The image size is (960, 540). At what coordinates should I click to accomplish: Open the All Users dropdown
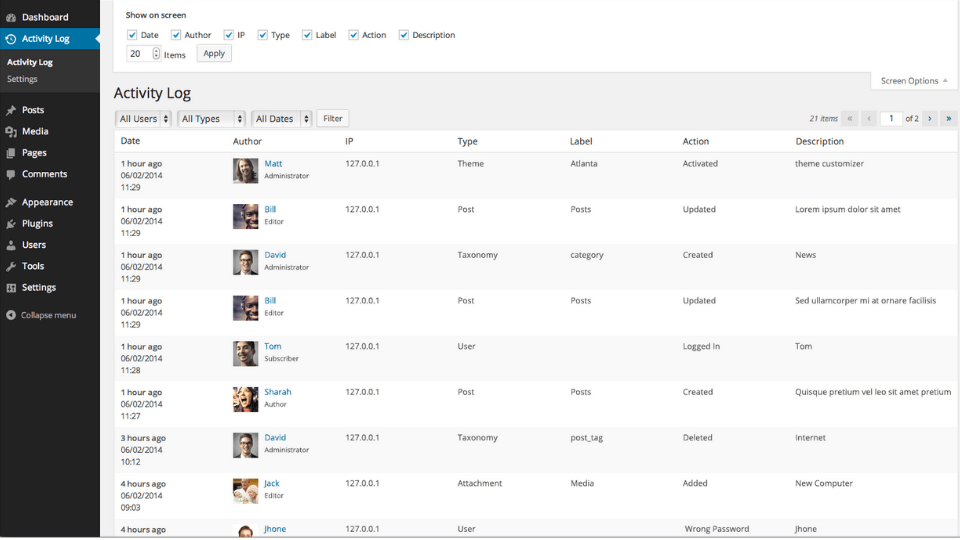click(143, 119)
